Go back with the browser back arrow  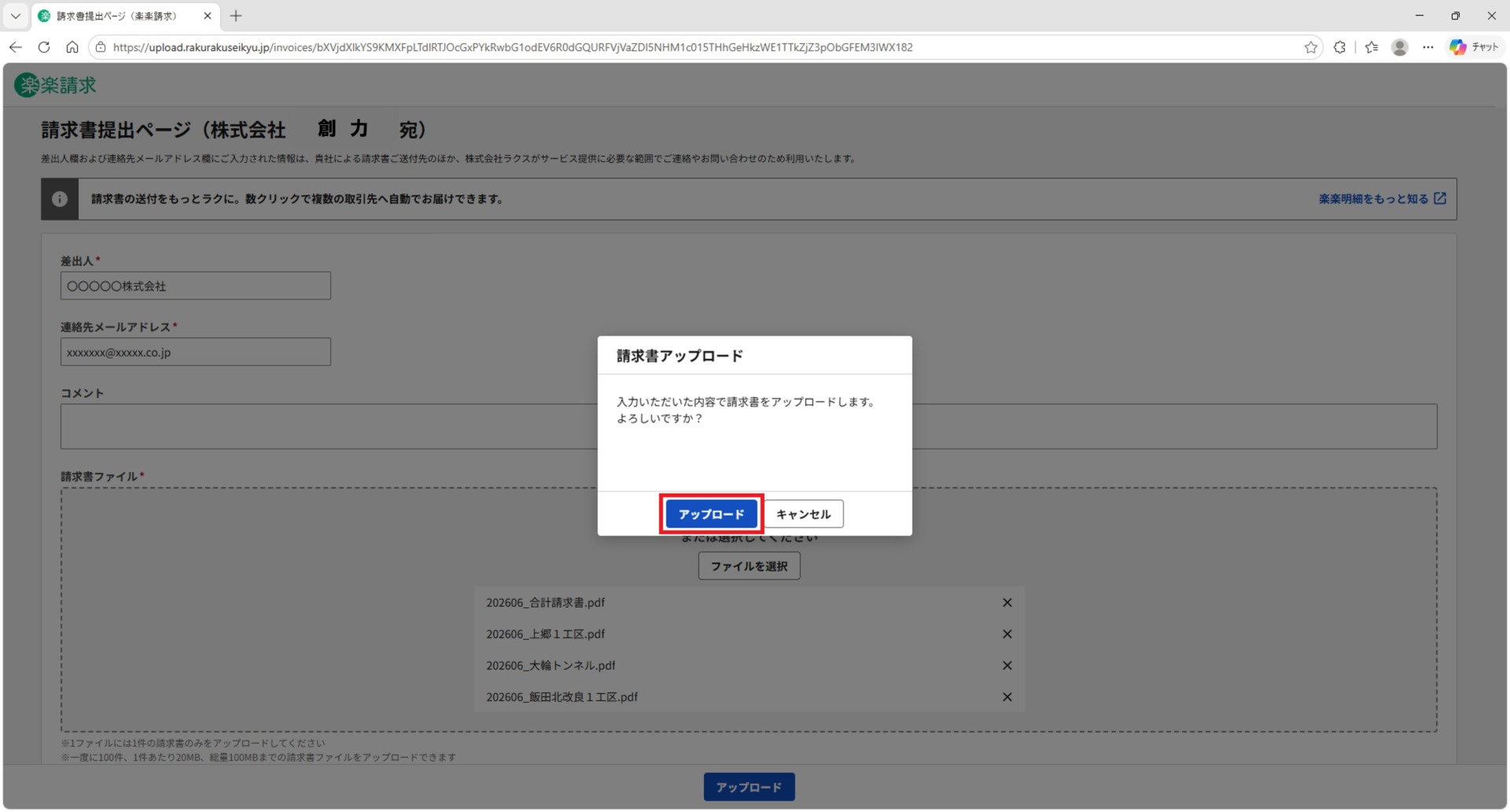[16, 47]
